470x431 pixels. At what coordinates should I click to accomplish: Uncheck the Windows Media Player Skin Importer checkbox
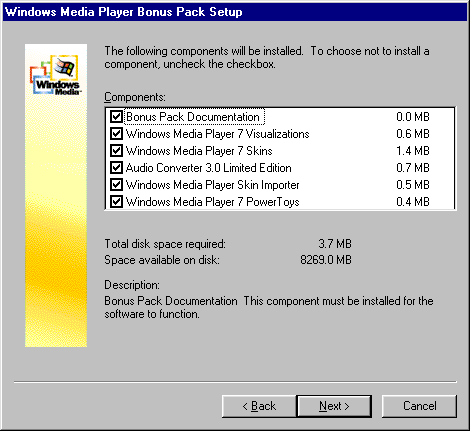(116, 185)
